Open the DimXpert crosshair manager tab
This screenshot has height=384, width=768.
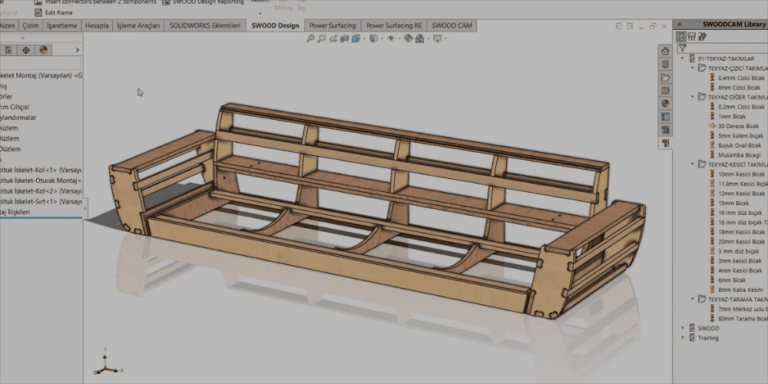[26, 49]
